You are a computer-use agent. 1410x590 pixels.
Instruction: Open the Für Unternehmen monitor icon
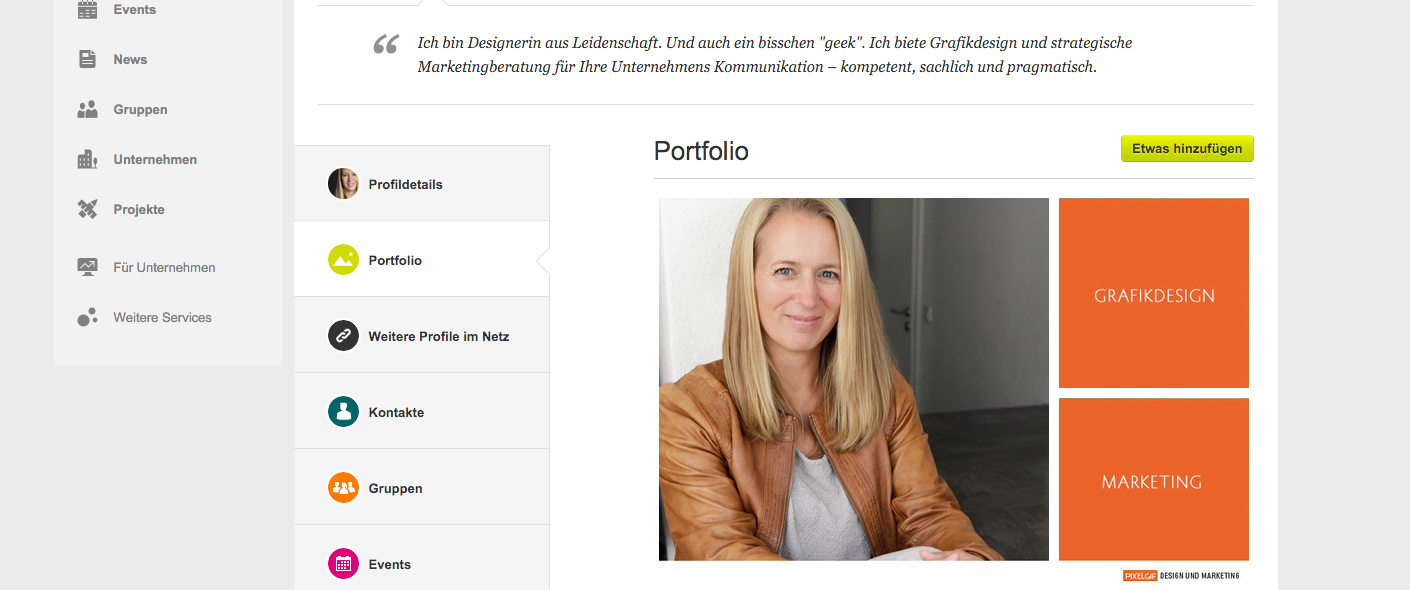tap(88, 267)
